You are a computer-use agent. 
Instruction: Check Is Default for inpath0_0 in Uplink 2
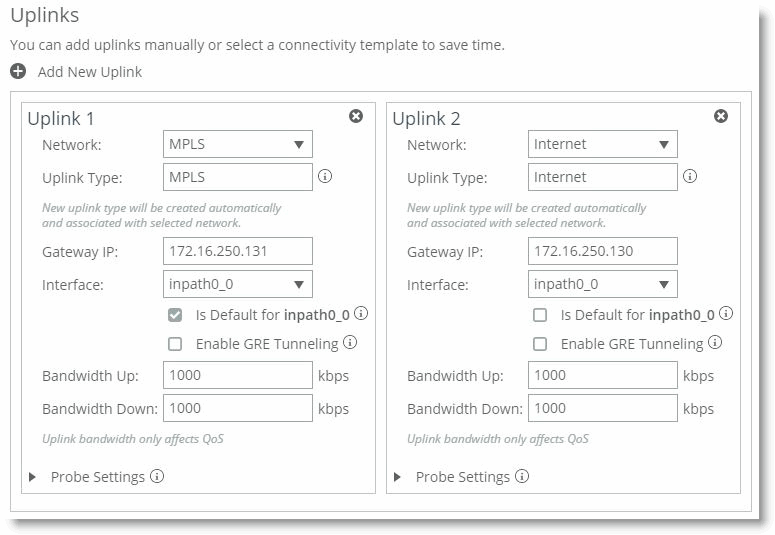540,315
